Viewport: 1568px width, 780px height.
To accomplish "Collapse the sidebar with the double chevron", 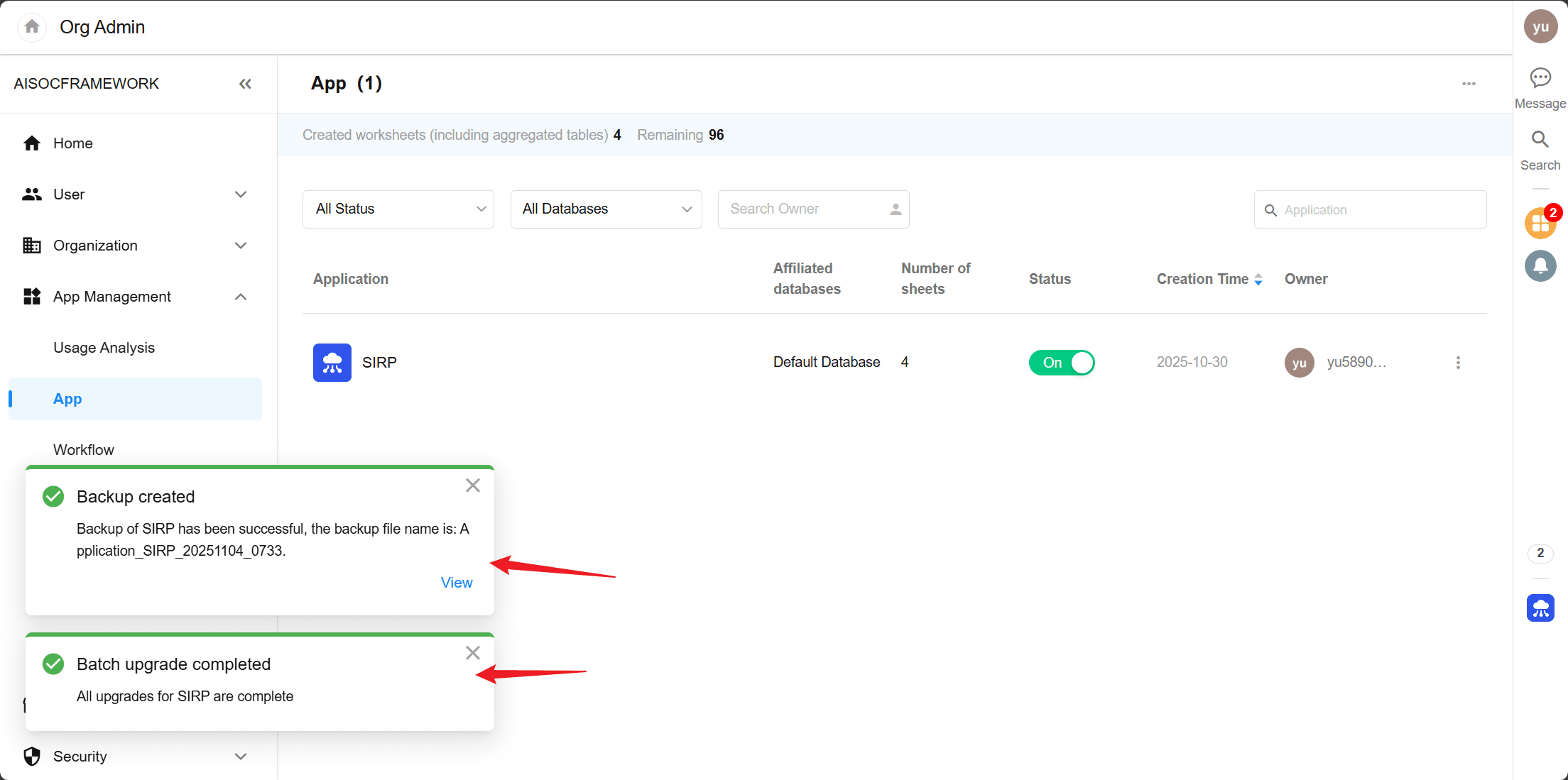I will 245,84.
